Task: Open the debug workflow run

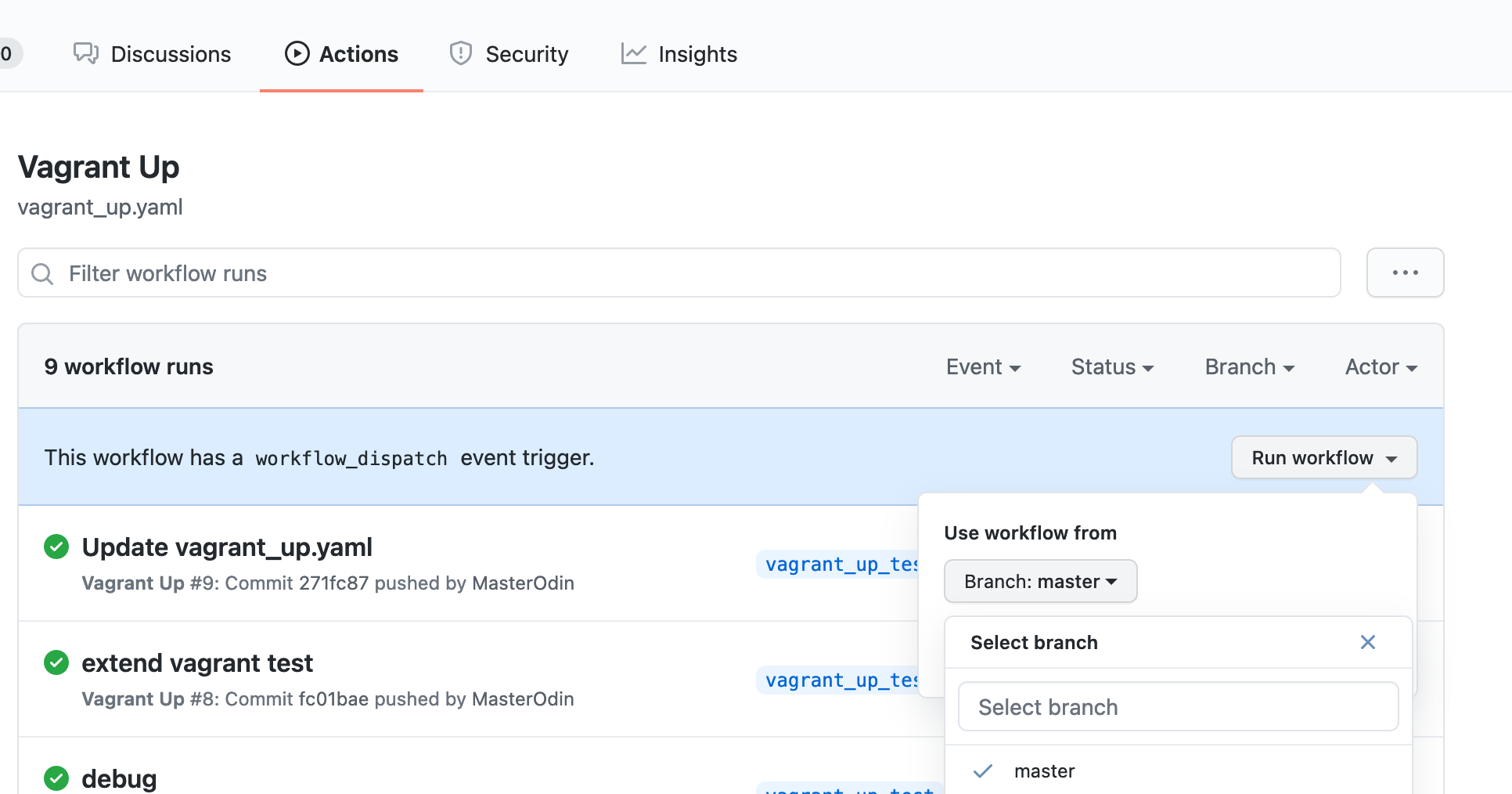Action: [119, 778]
